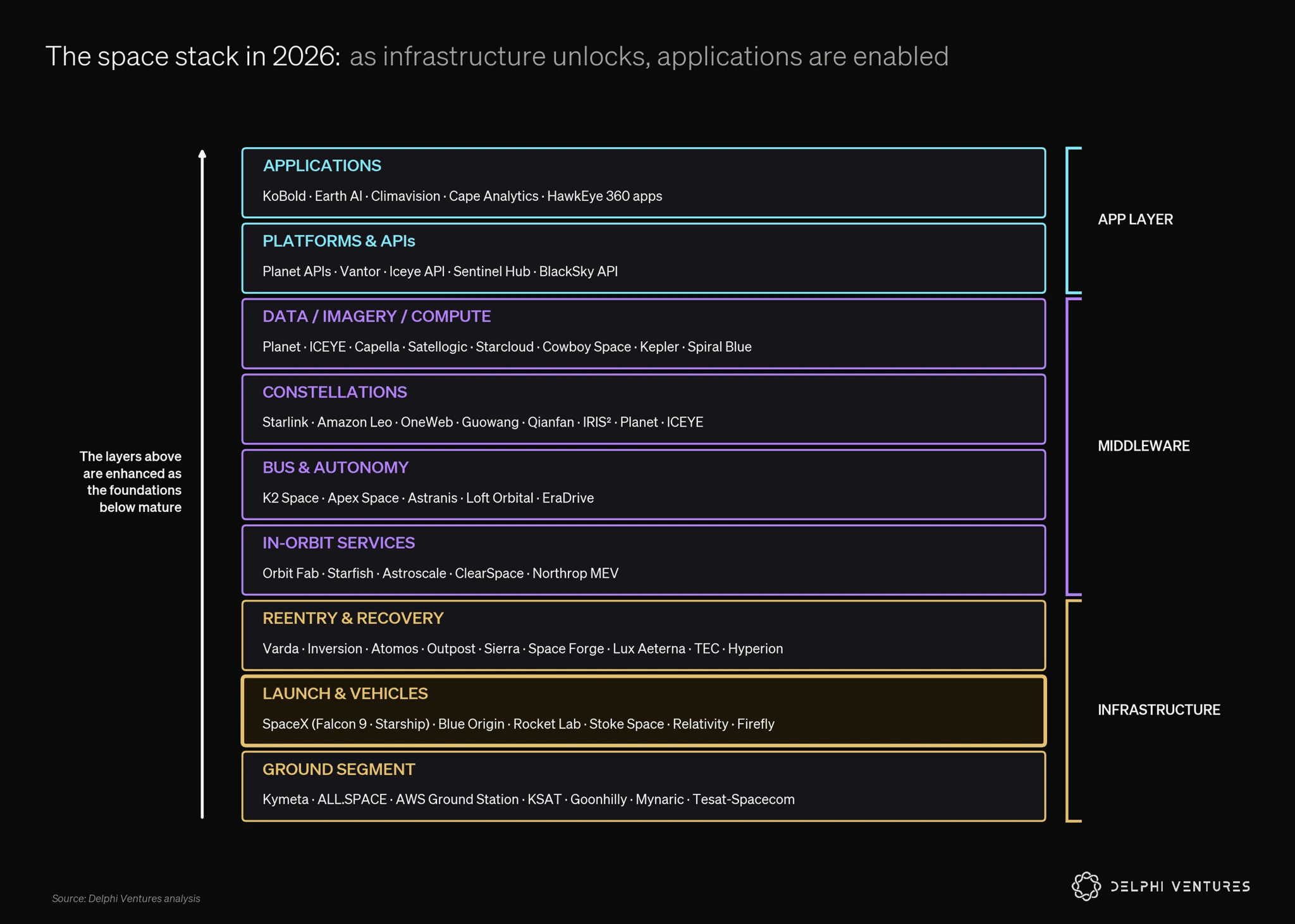Click the 'DATA / IMAGERY / COMPUTE' heading
The height and width of the screenshot is (924, 1295).
tap(377, 316)
